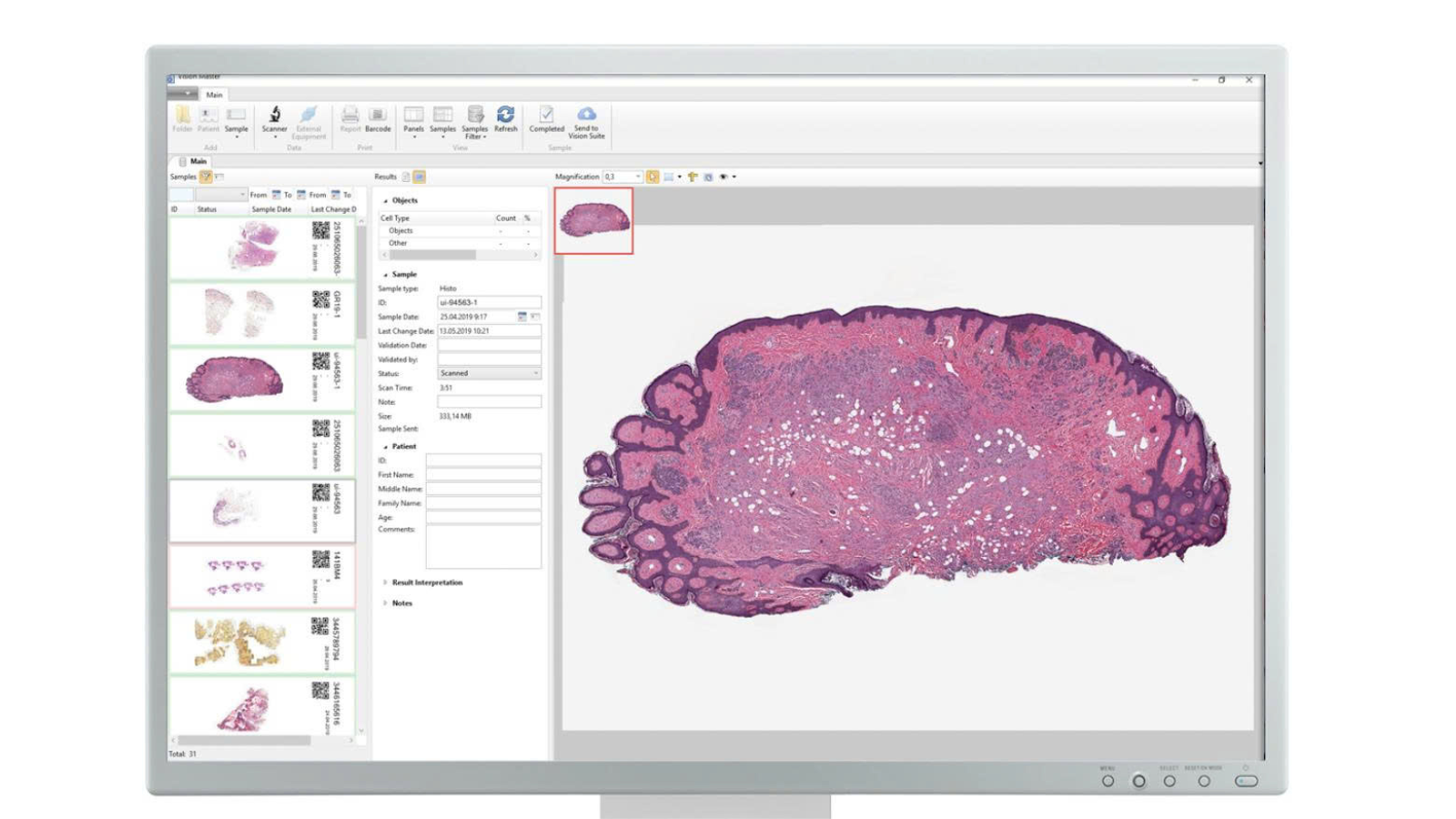The height and width of the screenshot is (819, 1456).
Task: Click the Sample add icon
Action: pyautogui.click(x=236, y=118)
